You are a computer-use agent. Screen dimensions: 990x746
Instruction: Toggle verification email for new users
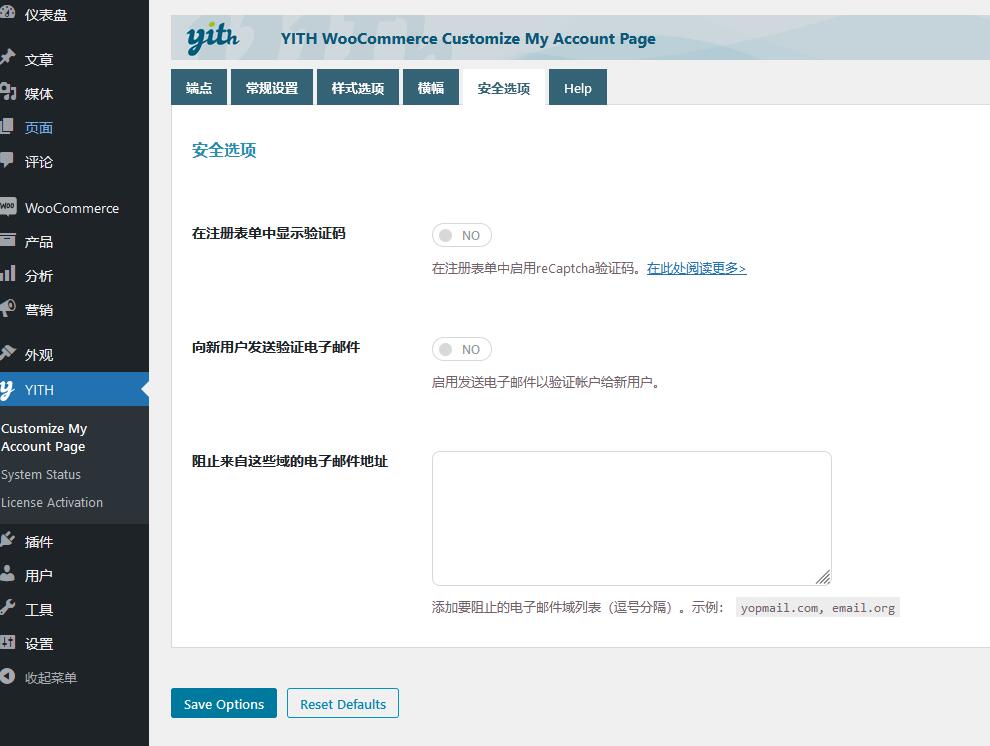(461, 350)
